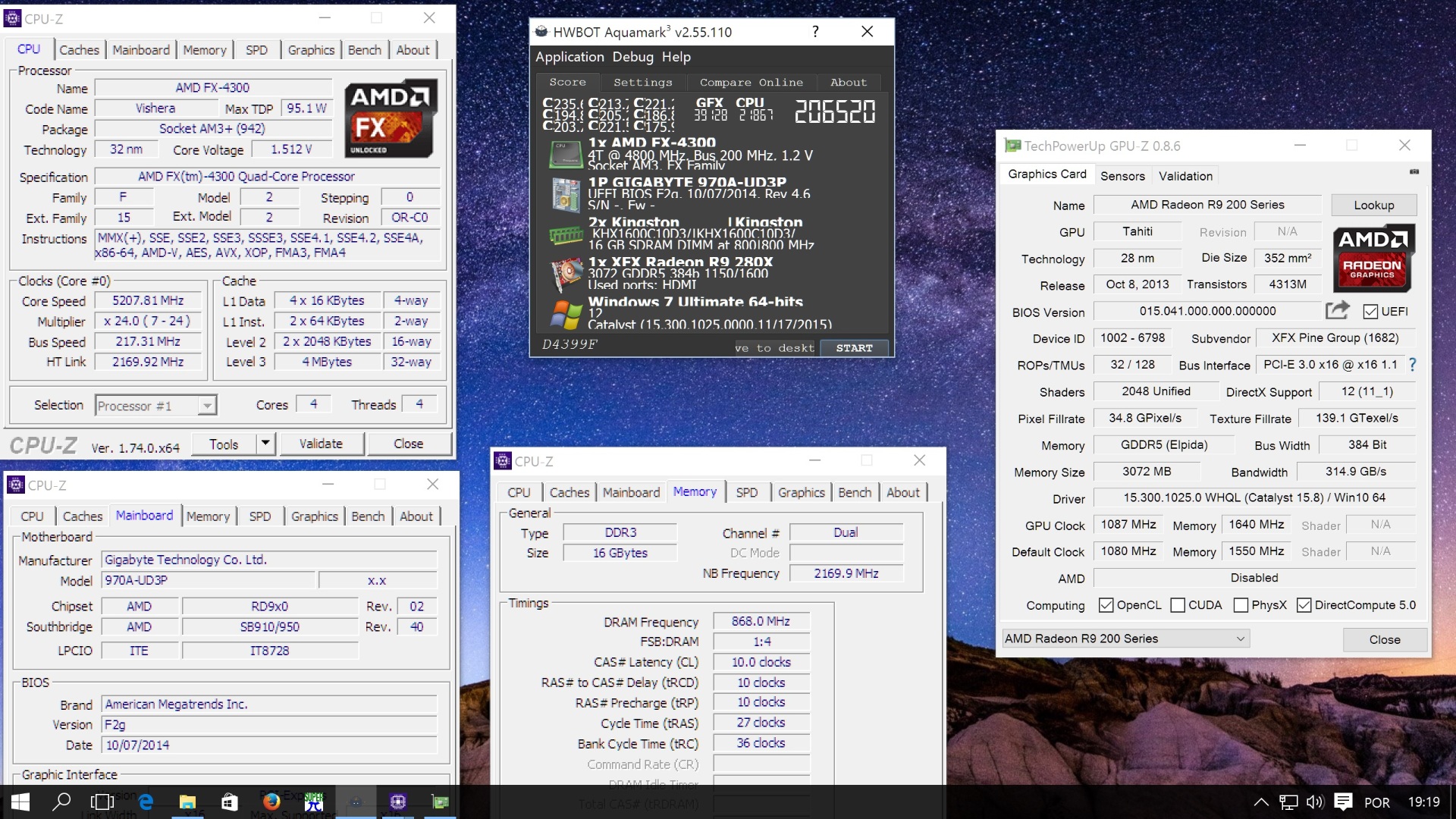Switch to GPU-Z green card taskbar icon

point(440,802)
